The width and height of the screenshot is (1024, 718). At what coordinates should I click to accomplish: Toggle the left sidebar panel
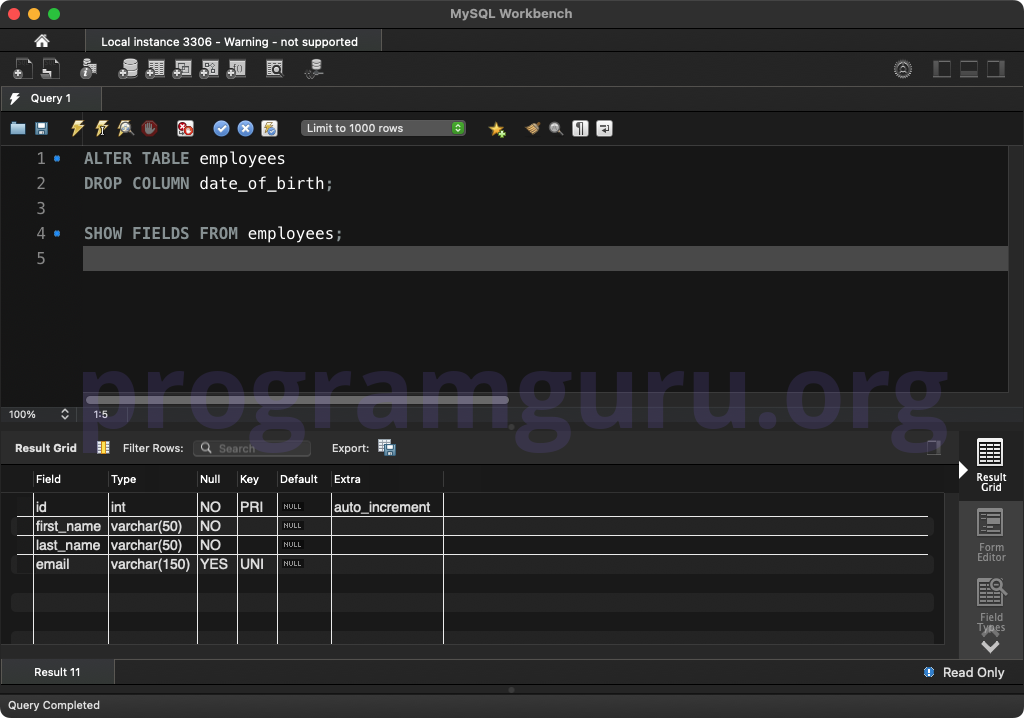pos(942,69)
